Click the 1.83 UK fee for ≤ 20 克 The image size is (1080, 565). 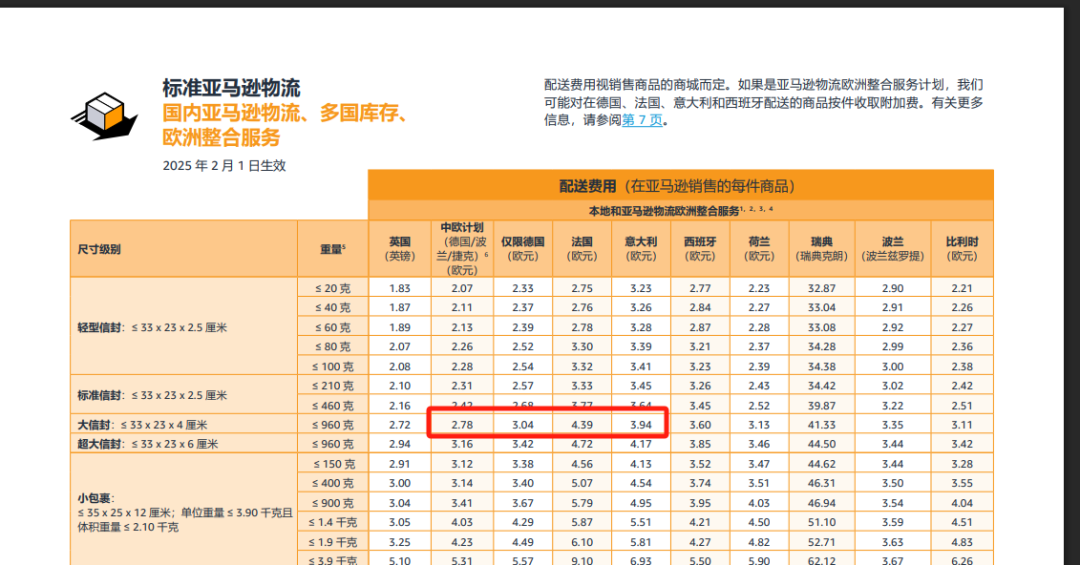click(x=399, y=289)
